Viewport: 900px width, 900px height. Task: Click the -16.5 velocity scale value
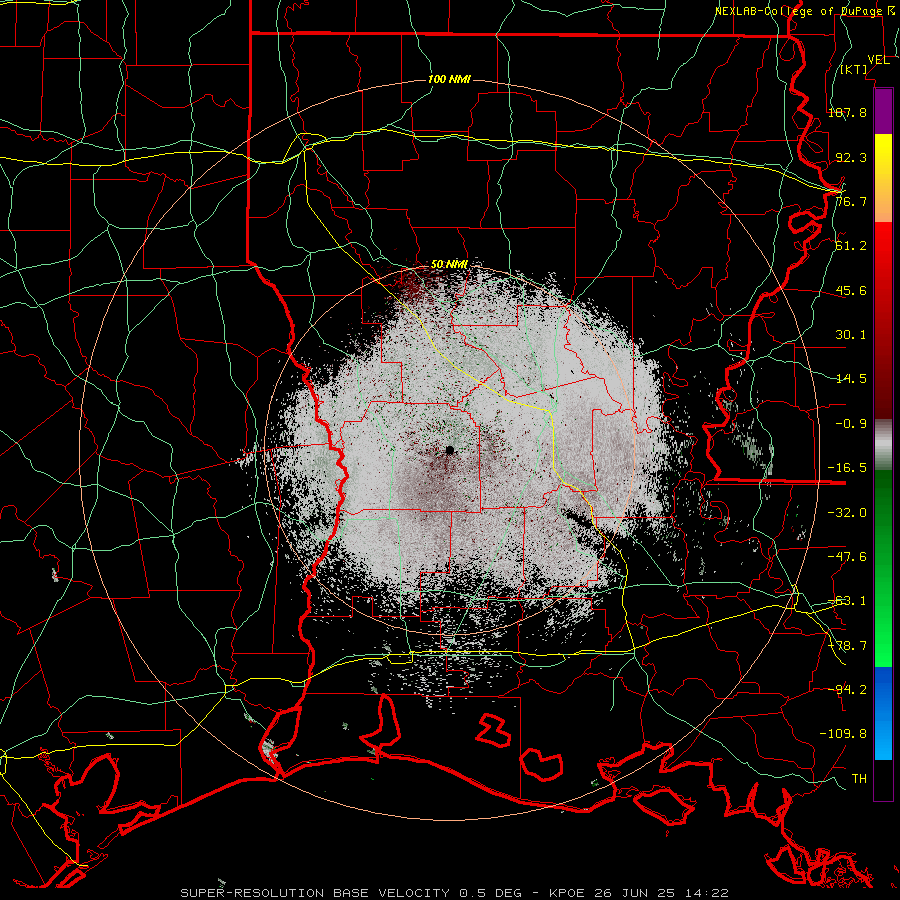coord(847,468)
